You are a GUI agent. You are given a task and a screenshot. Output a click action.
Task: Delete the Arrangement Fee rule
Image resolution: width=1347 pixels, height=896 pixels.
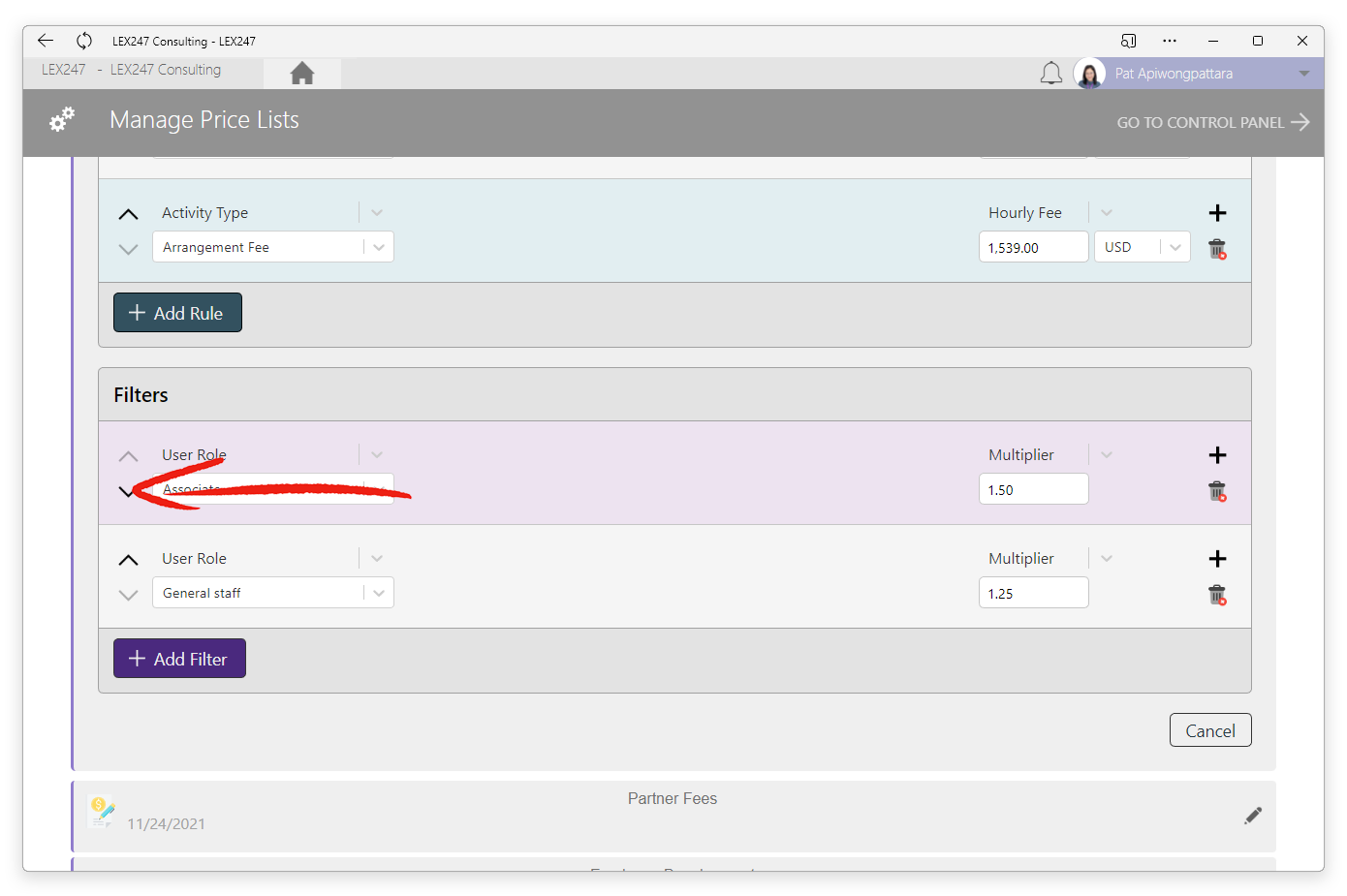(1218, 249)
